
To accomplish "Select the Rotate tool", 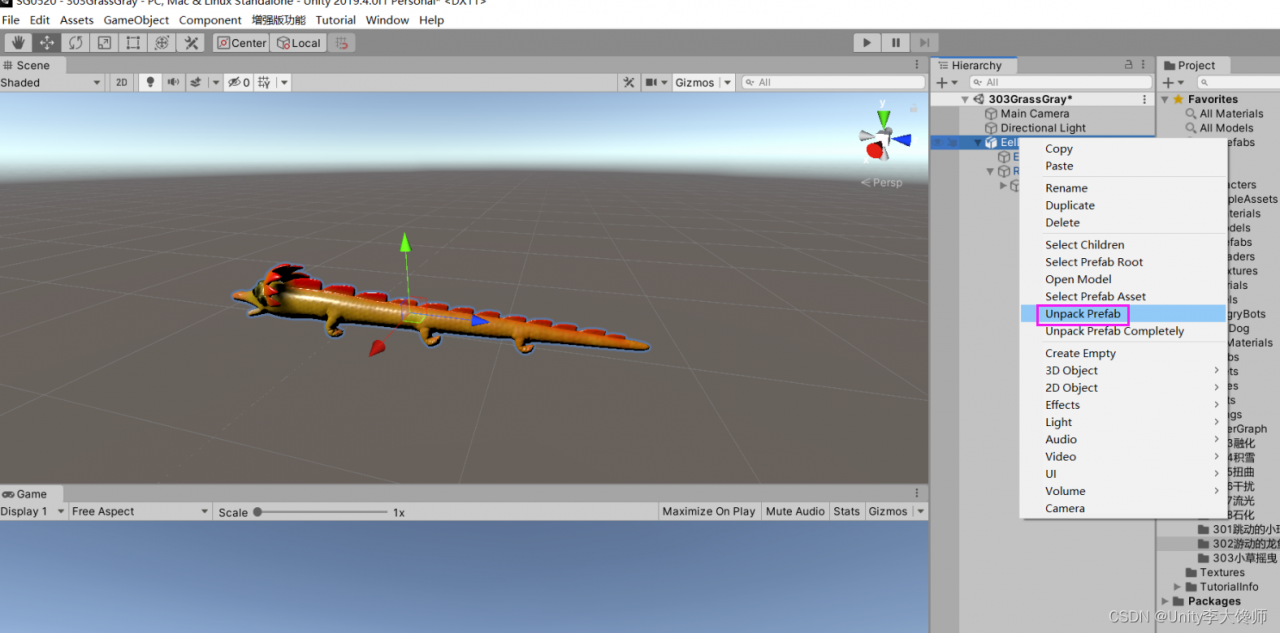I will [x=76, y=43].
